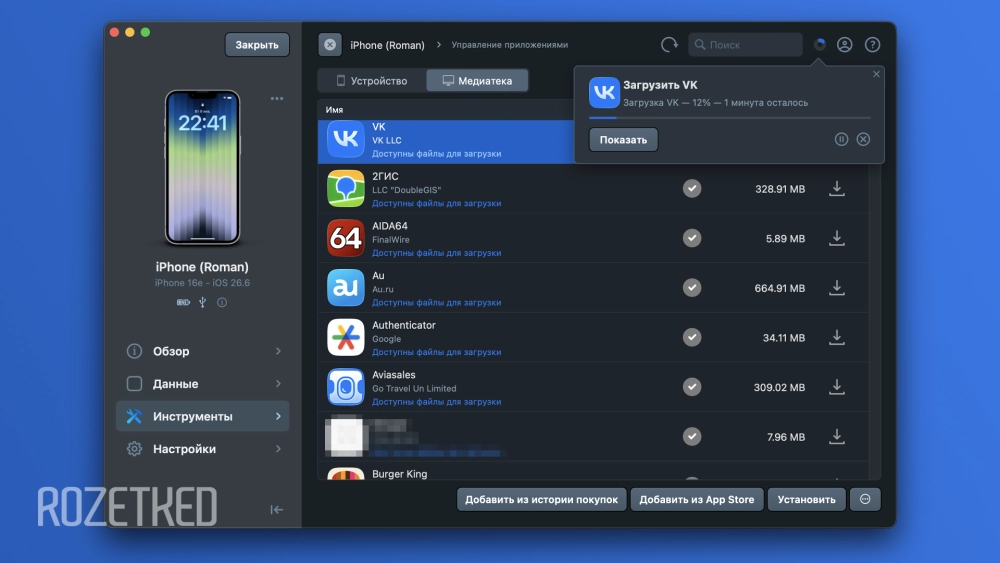The image size is (1000, 563).
Task: Click the X icon beside iPhone (Roman) breadcrumb
Action: click(330, 45)
